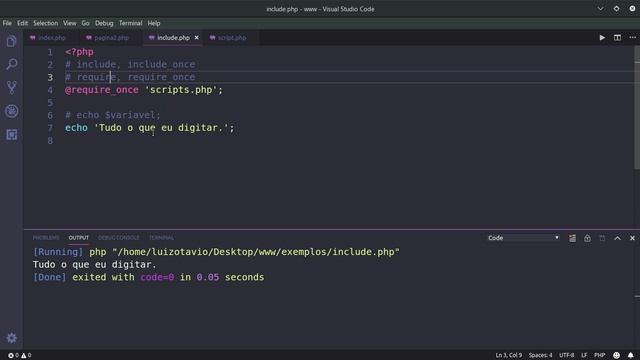Click the $variavel comment on line 6
This screenshot has width=640, height=360.
[x=113, y=115]
